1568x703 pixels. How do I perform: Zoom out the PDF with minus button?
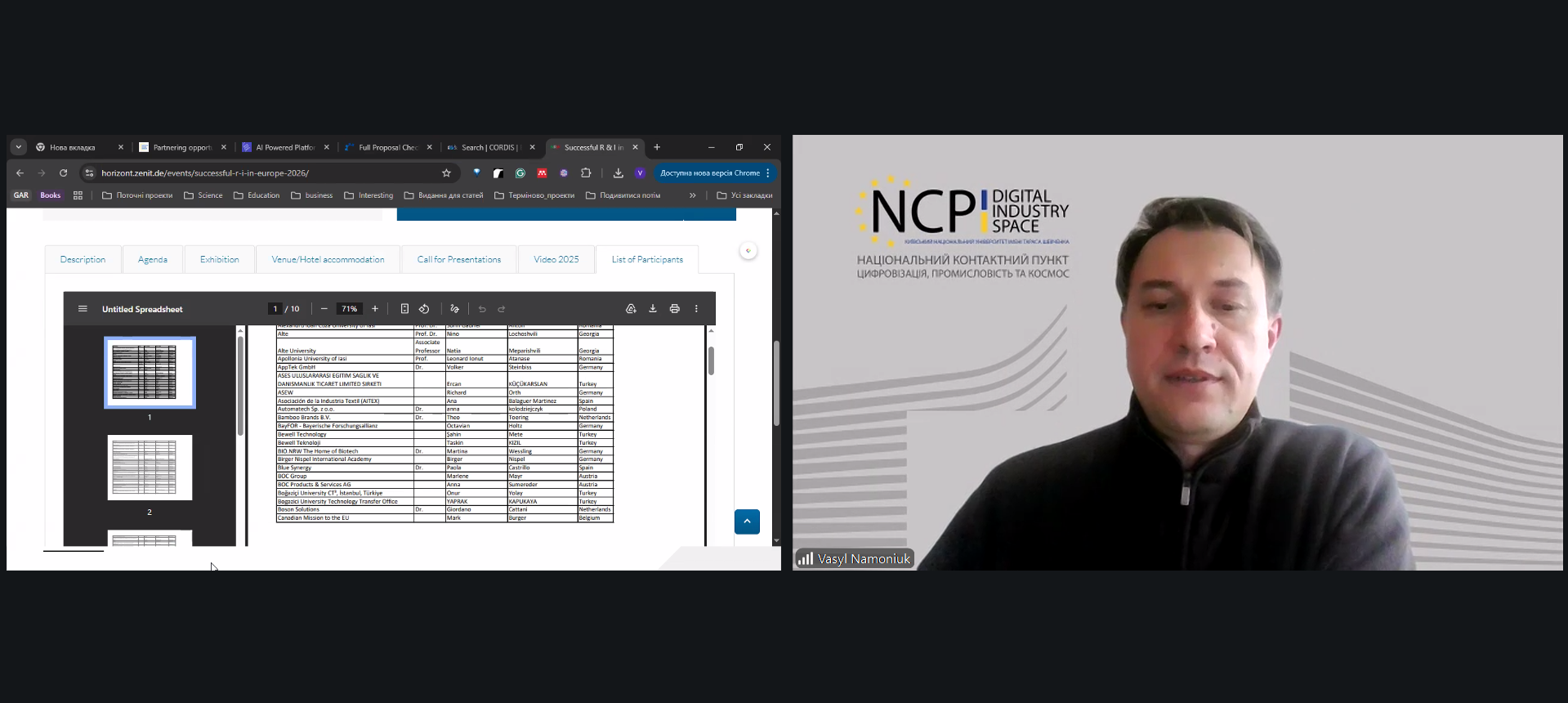coord(324,309)
